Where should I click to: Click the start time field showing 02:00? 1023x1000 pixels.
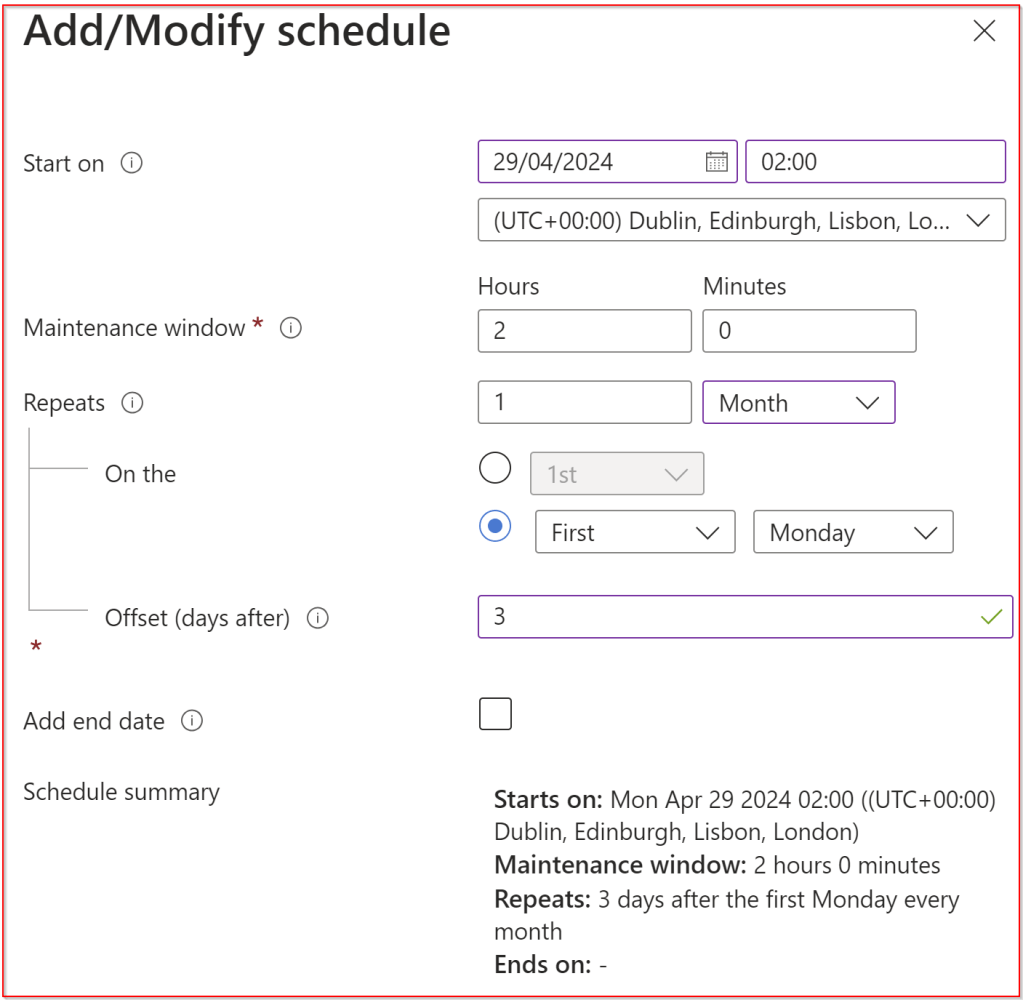[x=875, y=162]
